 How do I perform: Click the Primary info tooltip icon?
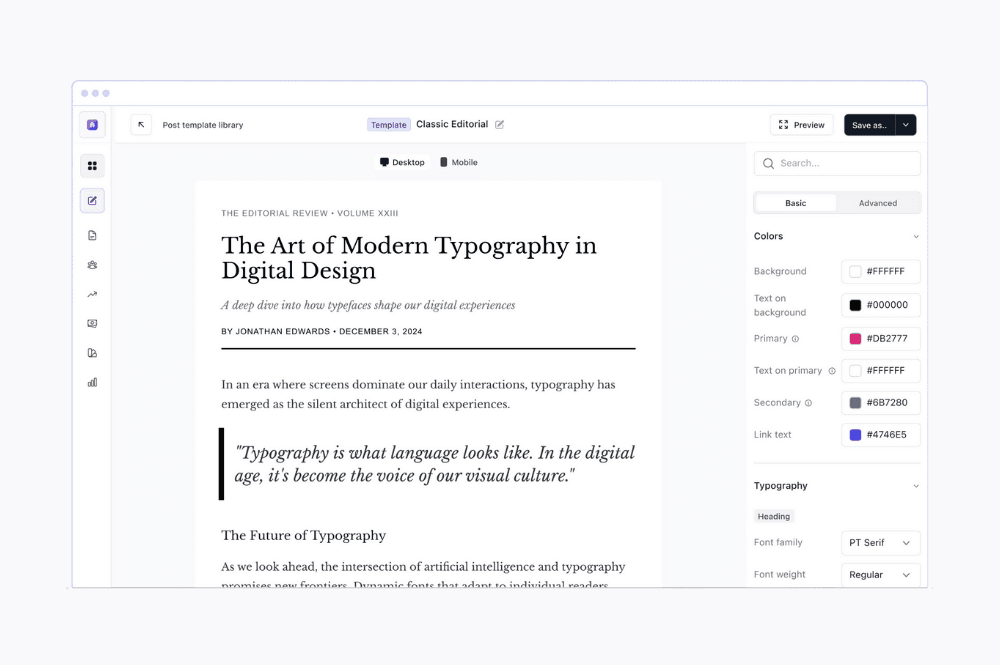point(796,339)
